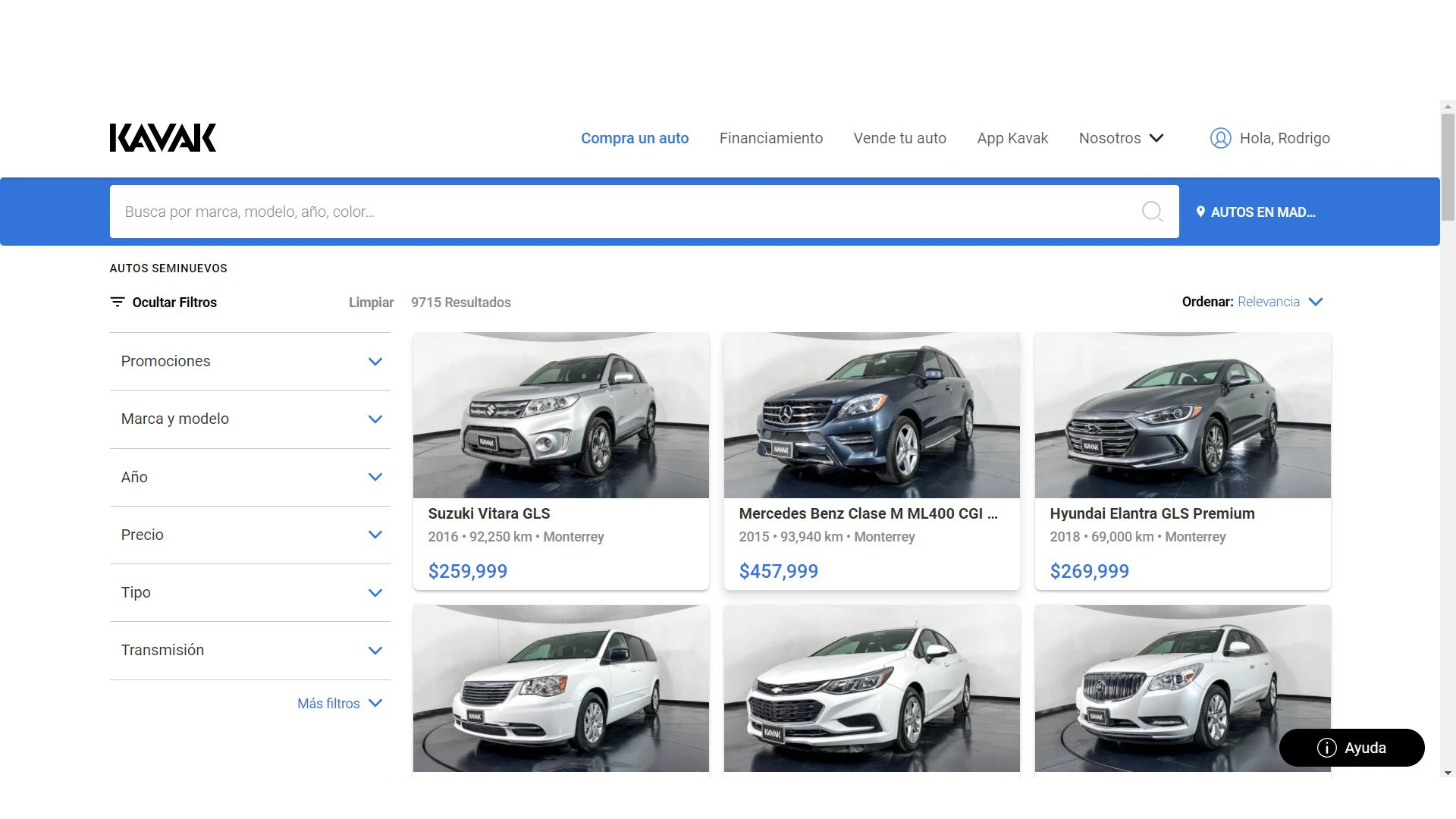1456x819 pixels.
Task: Expand the Tipo filter section
Action: pyautogui.click(x=250, y=592)
